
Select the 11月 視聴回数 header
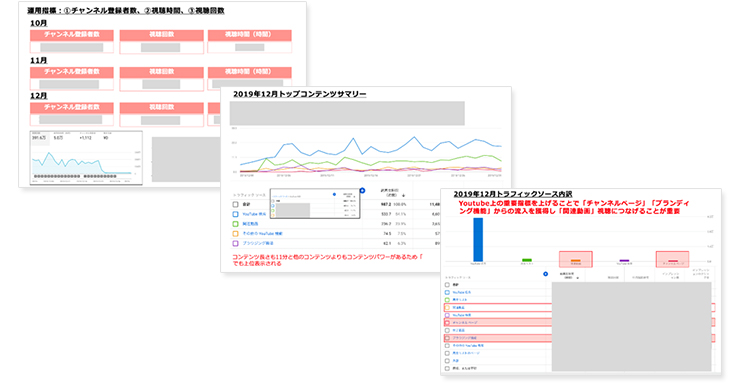pos(162,72)
